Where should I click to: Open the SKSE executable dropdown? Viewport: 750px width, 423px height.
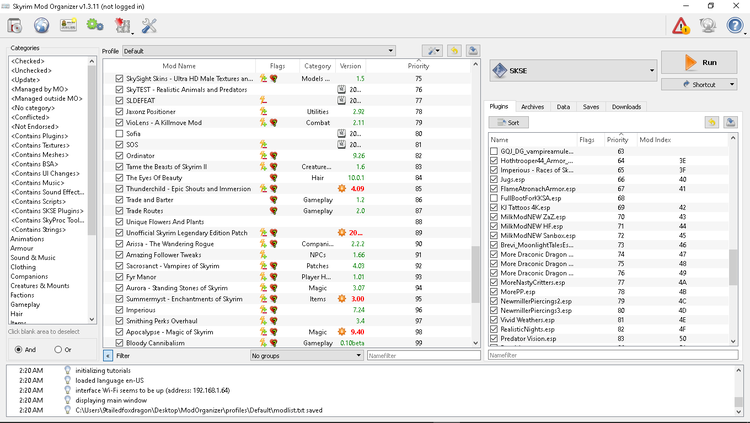point(652,70)
